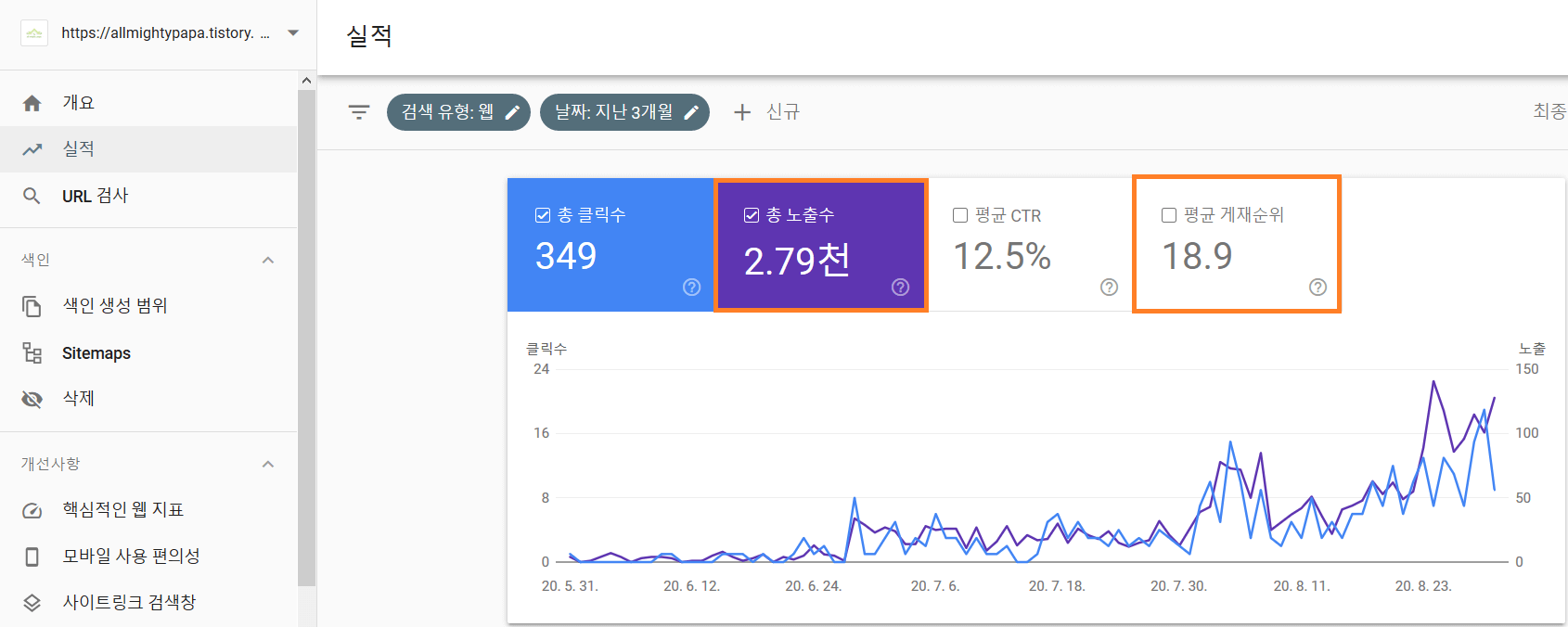The image size is (1568, 627).
Task: Collapse the 색인 section
Action: tap(268, 260)
